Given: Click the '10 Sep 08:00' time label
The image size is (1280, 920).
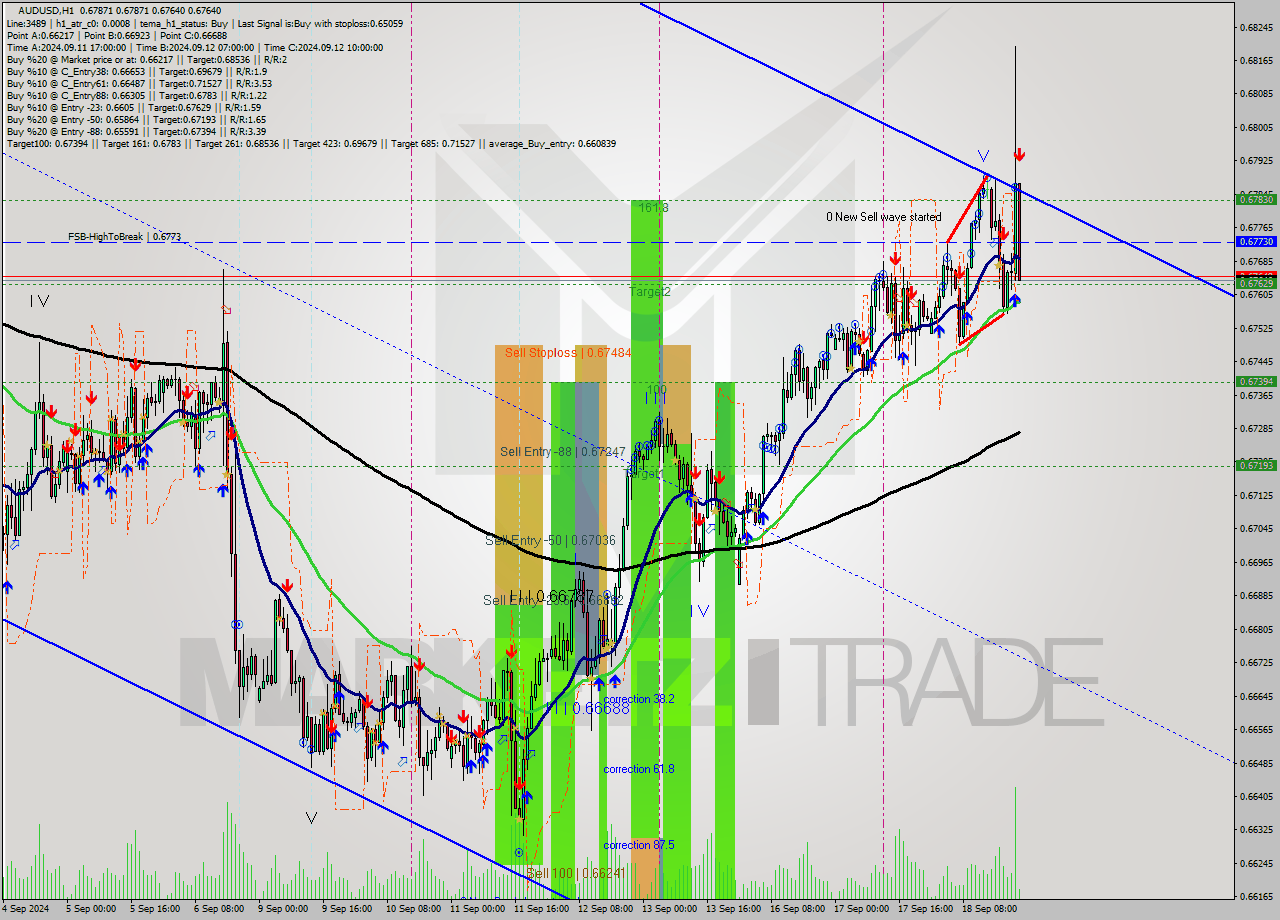Looking at the screenshot, I should [413, 909].
